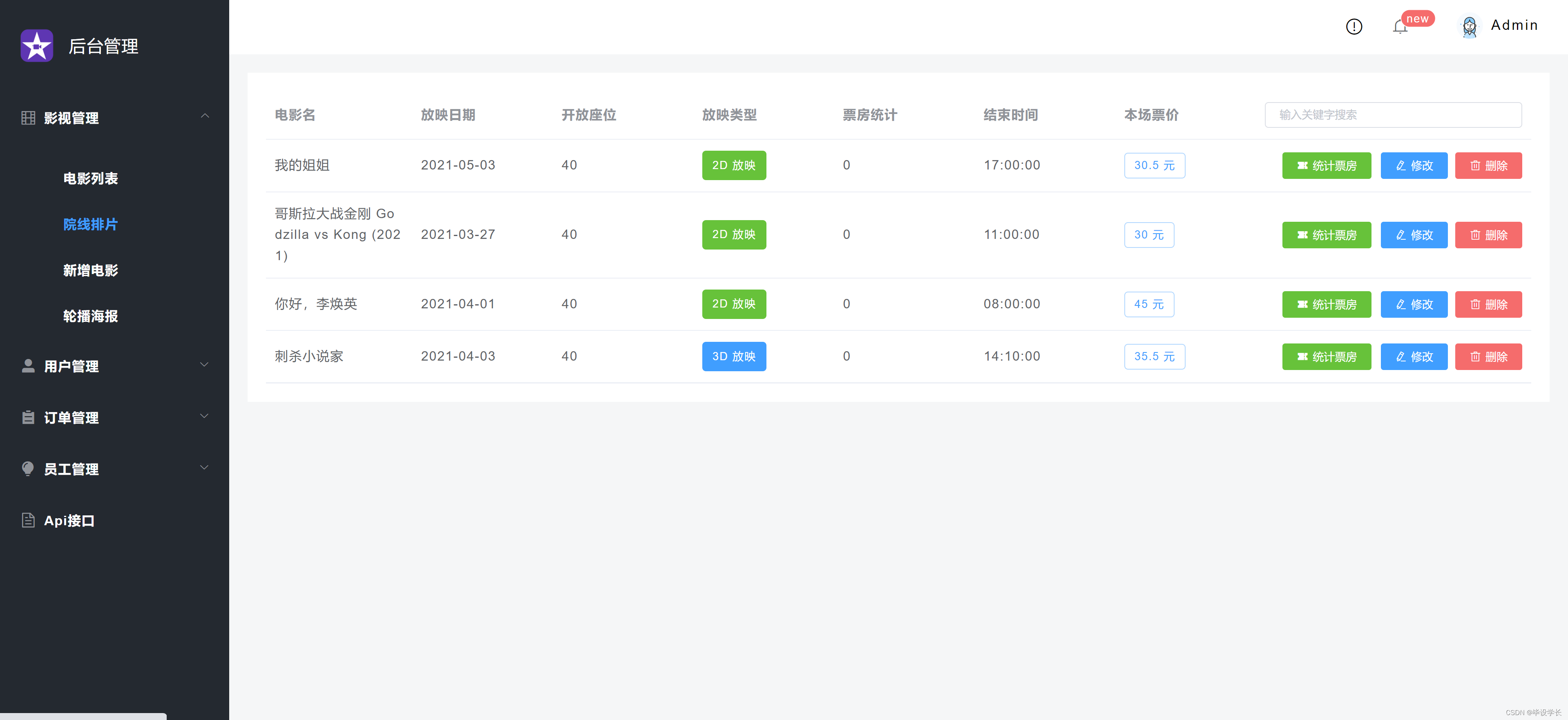
Task: Expand the 员工管理 submenu chevron
Action: click(x=205, y=468)
